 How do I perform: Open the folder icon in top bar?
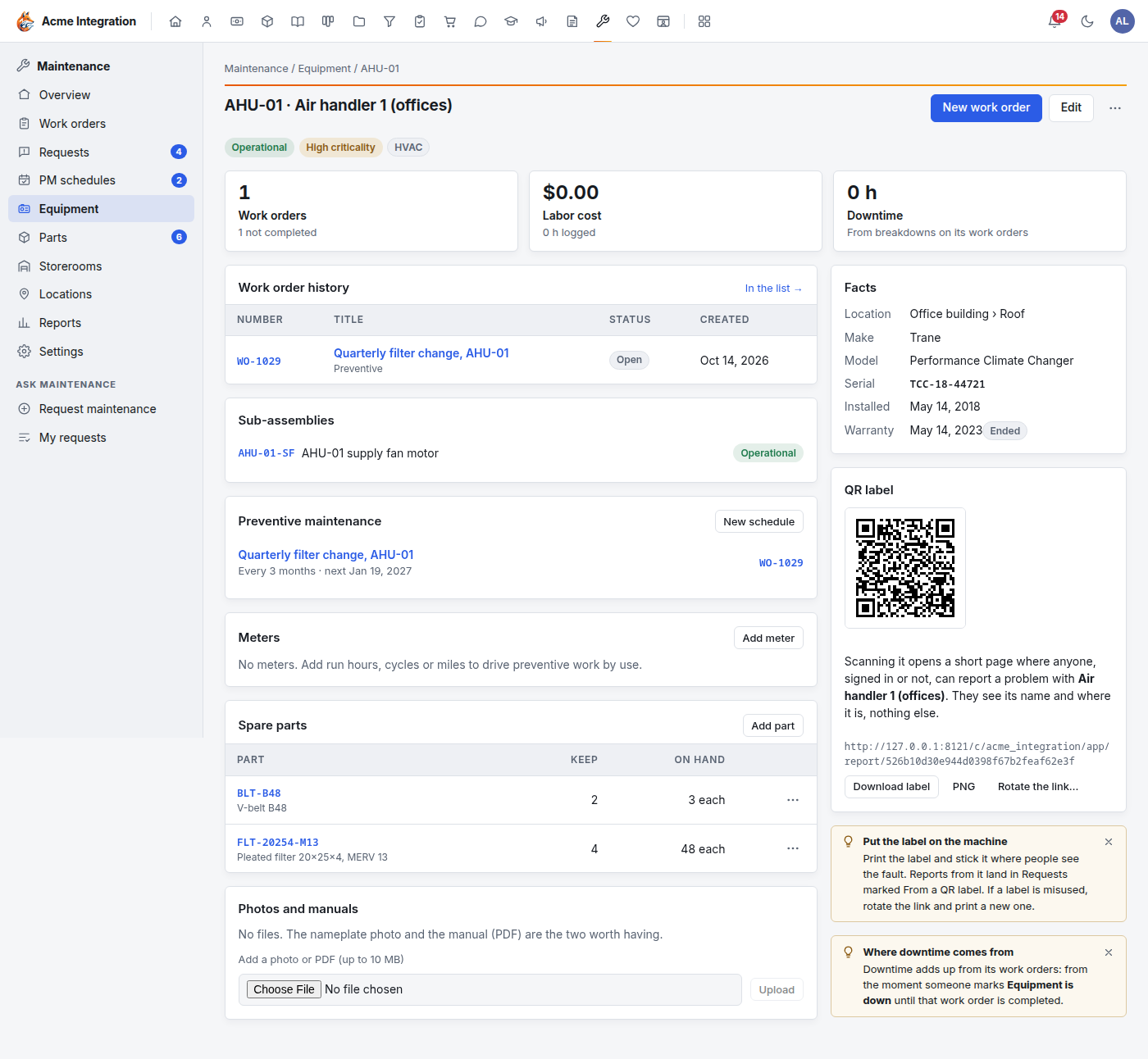point(359,21)
